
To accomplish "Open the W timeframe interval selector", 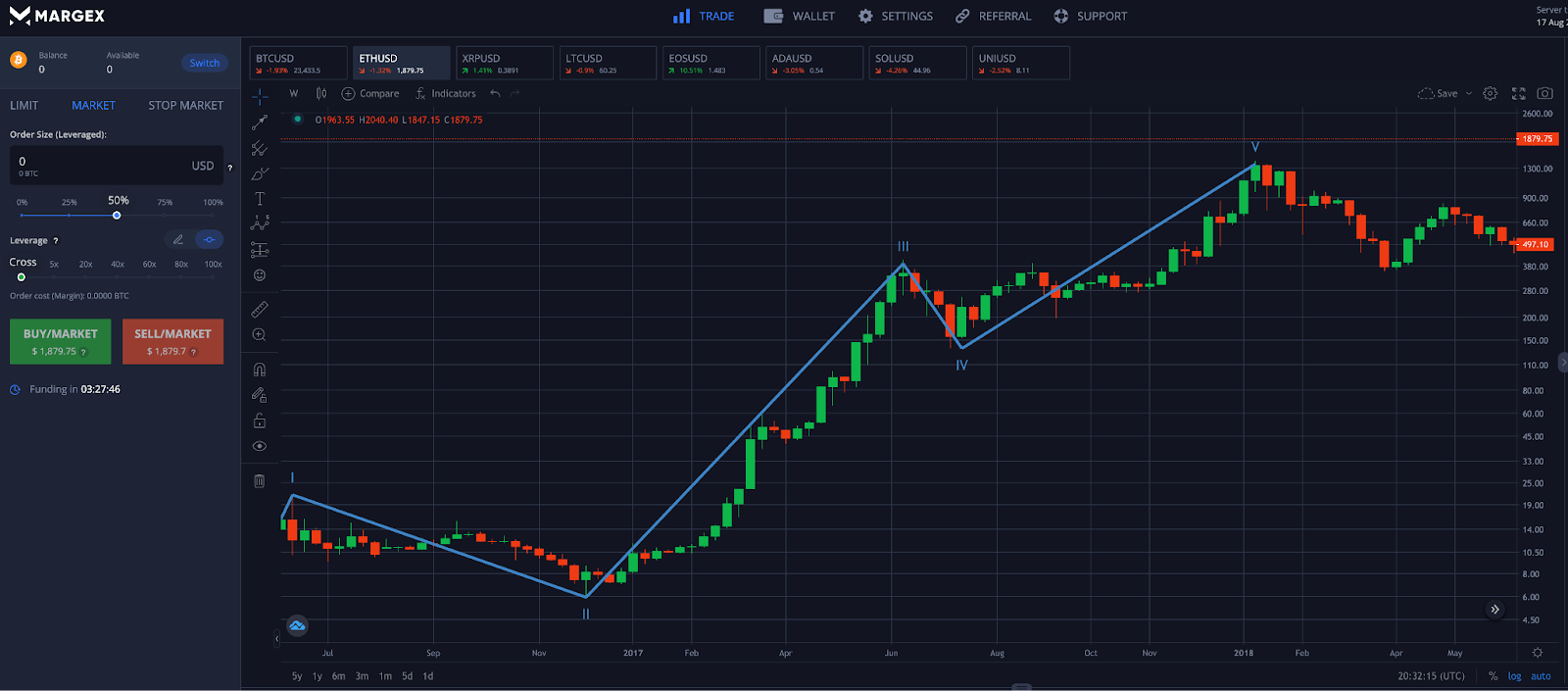I will click(294, 94).
